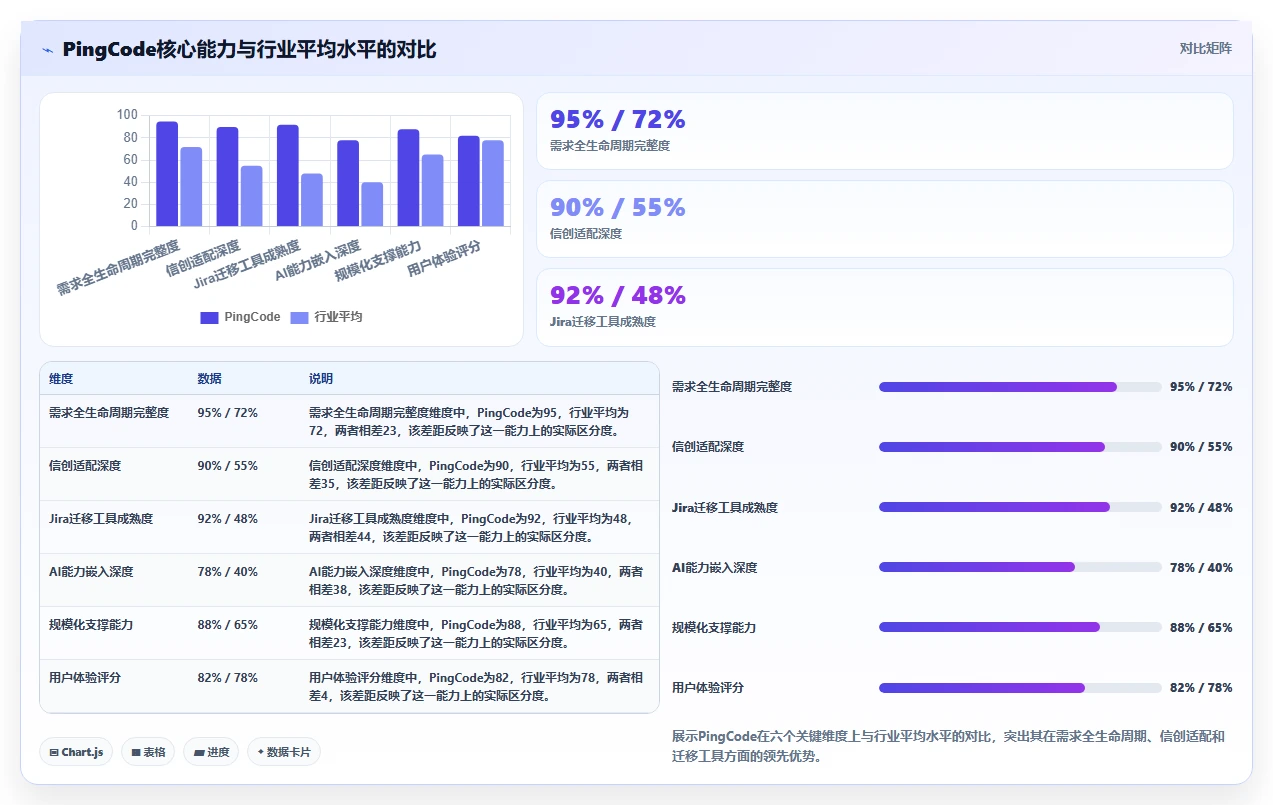Click the 进度 tag chip

(211, 752)
